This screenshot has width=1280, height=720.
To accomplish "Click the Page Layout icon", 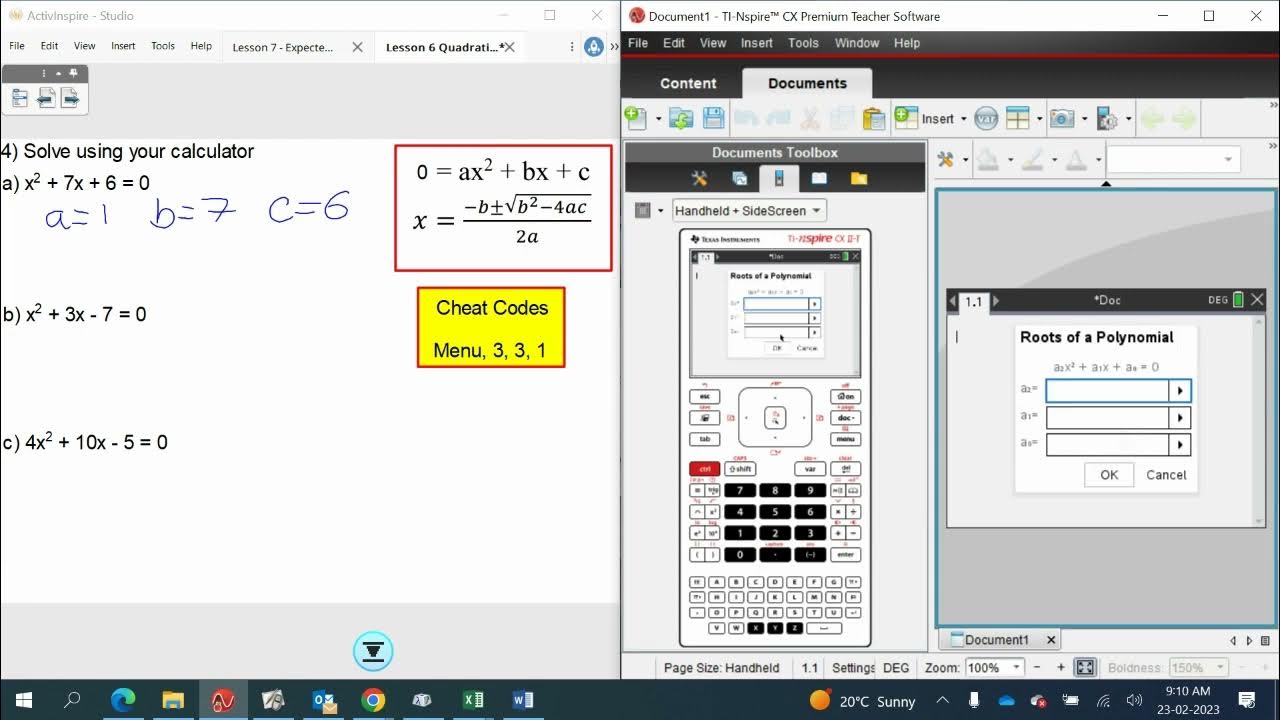I will tap(1017, 118).
